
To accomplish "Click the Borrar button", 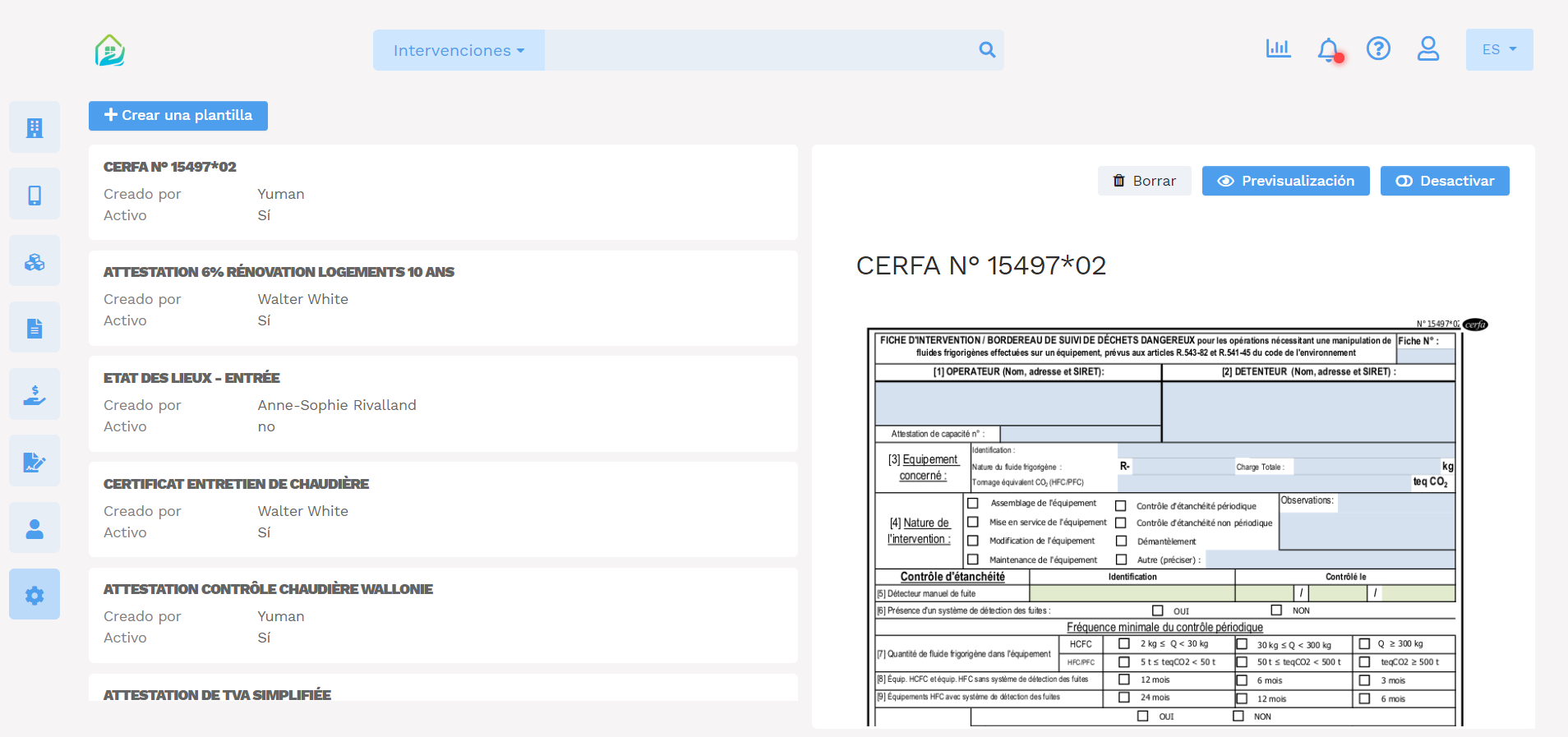I will coord(1144,181).
